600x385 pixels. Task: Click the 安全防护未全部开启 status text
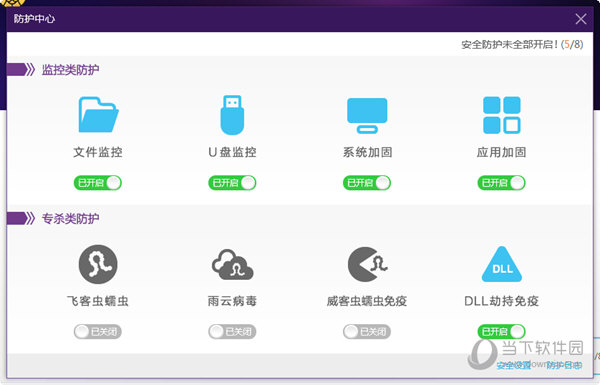coord(522,44)
